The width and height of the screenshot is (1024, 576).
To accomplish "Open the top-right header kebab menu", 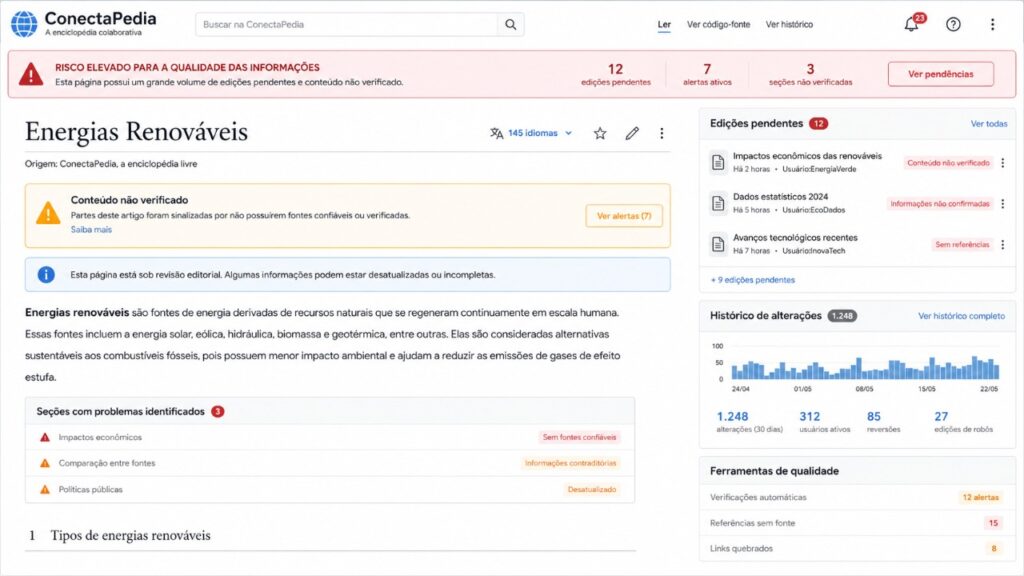I will click(993, 25).
